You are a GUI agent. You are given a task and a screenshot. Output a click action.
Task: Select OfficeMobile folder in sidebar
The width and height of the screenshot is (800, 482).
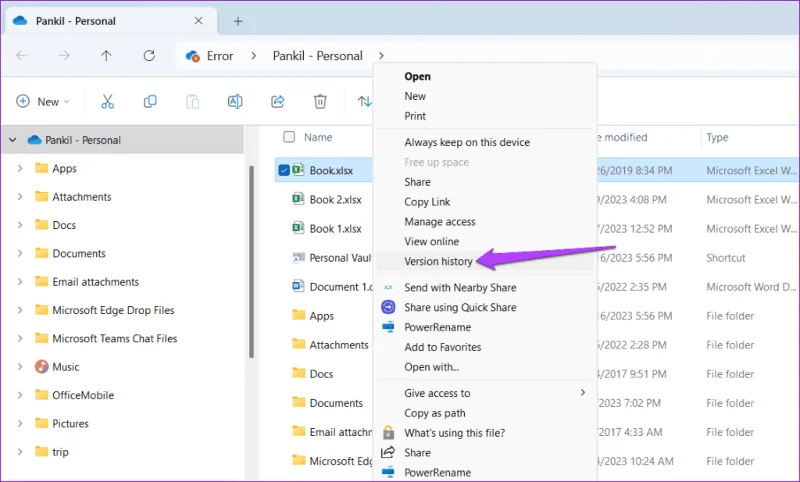point(83,395)
